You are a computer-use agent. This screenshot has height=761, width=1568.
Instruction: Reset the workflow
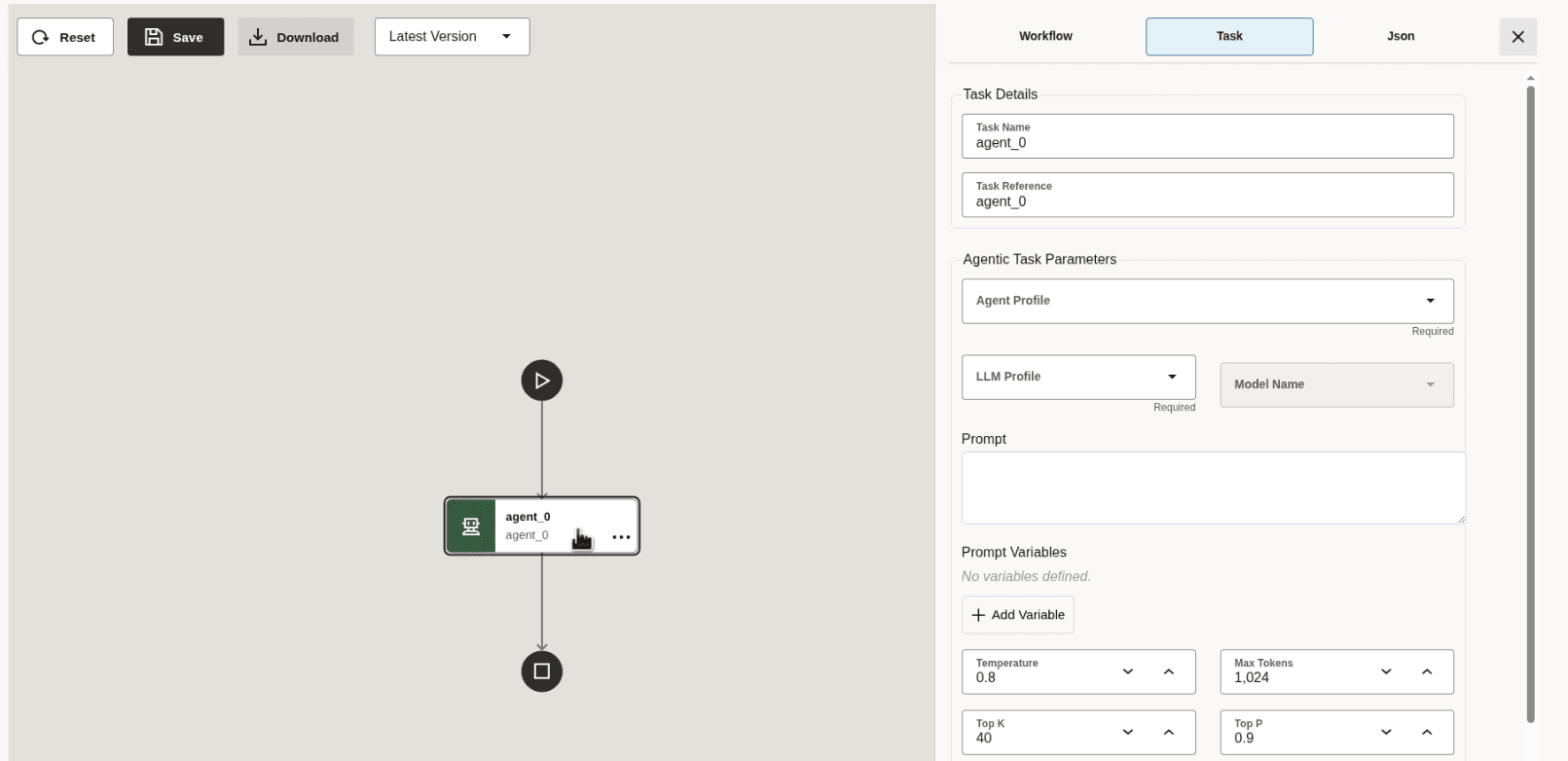[x=65, y=37]
